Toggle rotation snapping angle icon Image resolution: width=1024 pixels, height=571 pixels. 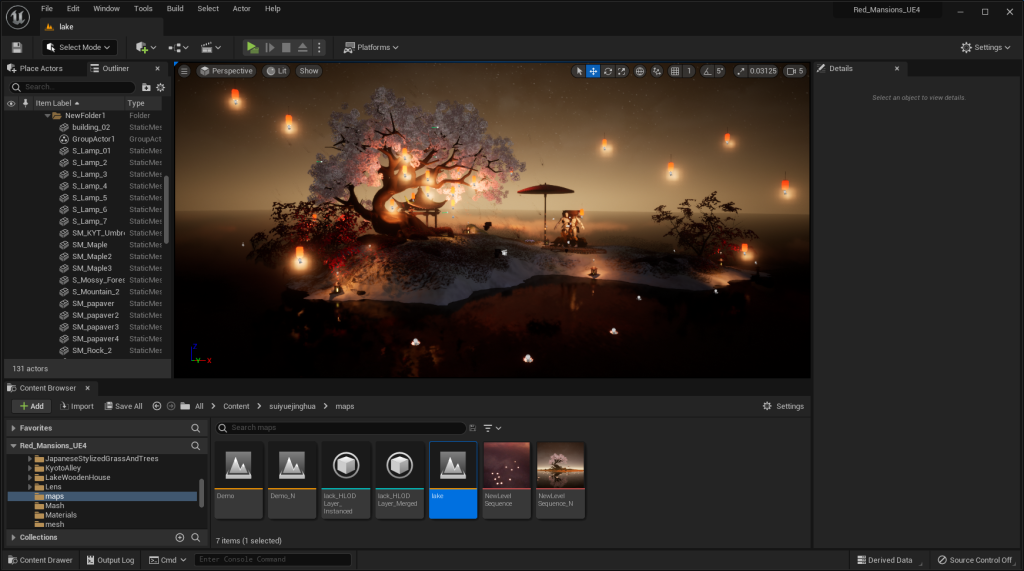click(707, 71)
